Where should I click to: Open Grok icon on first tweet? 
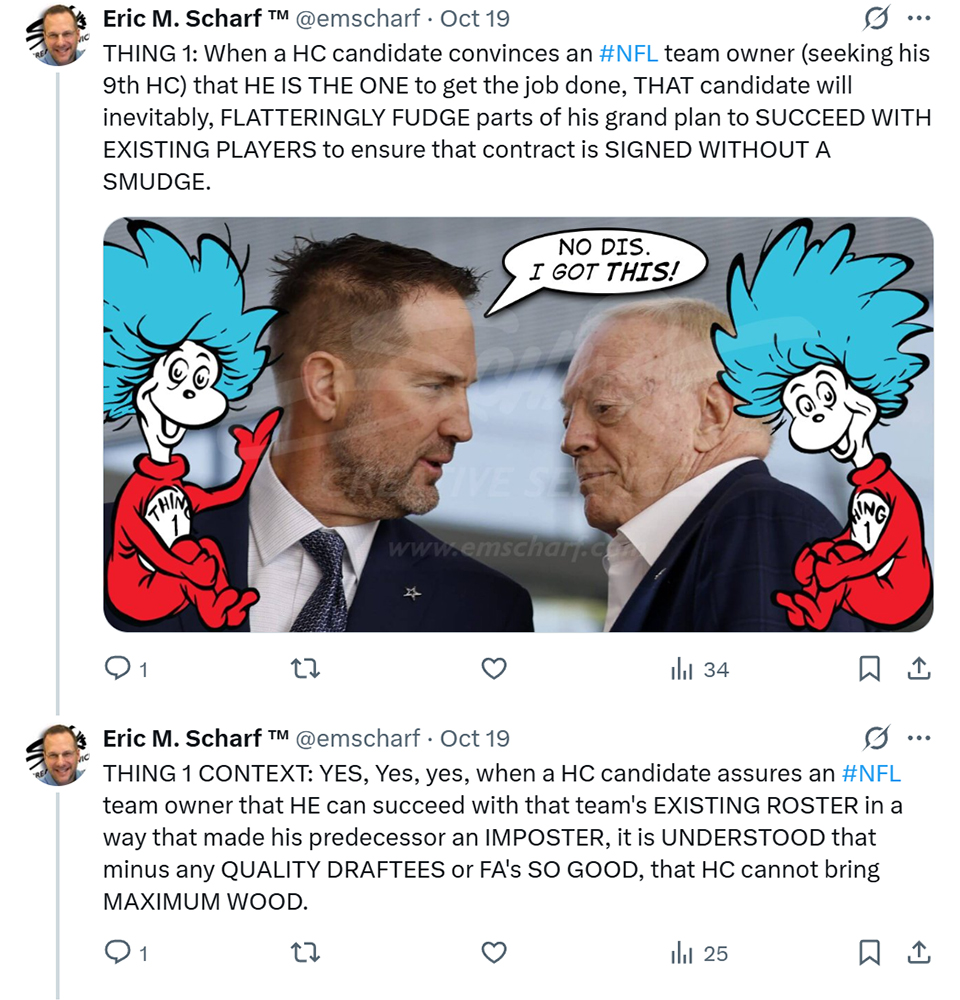click(x=875, y=18)
